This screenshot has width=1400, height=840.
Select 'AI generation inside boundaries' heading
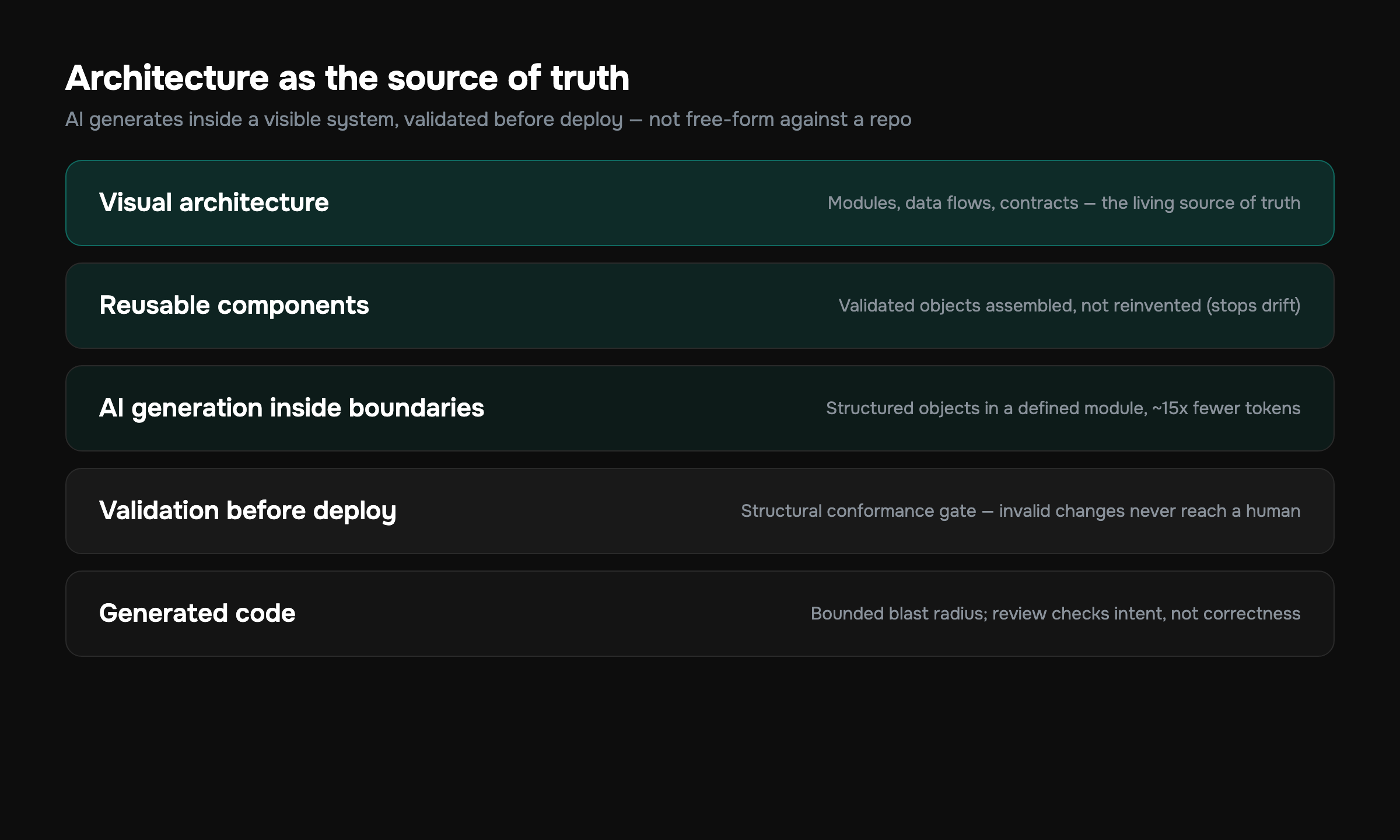(x=292, y=408)
